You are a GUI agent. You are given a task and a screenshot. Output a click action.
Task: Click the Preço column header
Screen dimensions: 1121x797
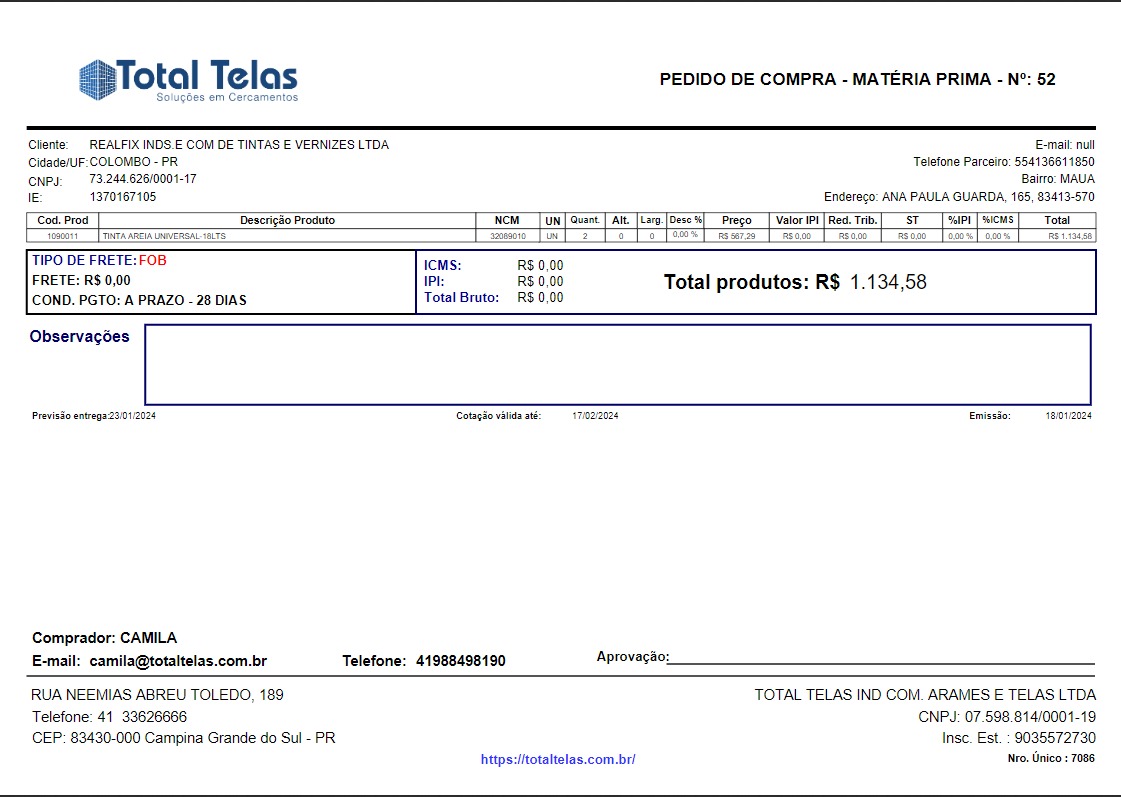point(736,220)
